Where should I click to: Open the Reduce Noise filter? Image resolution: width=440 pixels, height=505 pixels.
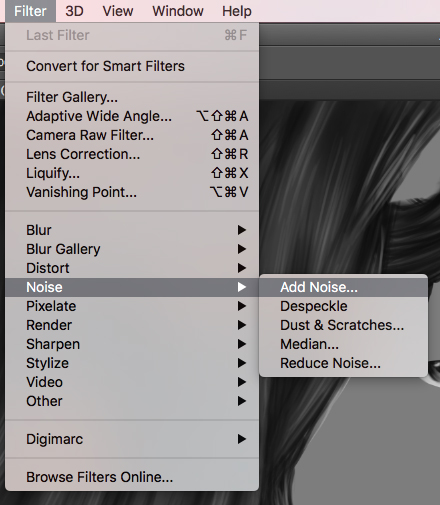point(343,363)
